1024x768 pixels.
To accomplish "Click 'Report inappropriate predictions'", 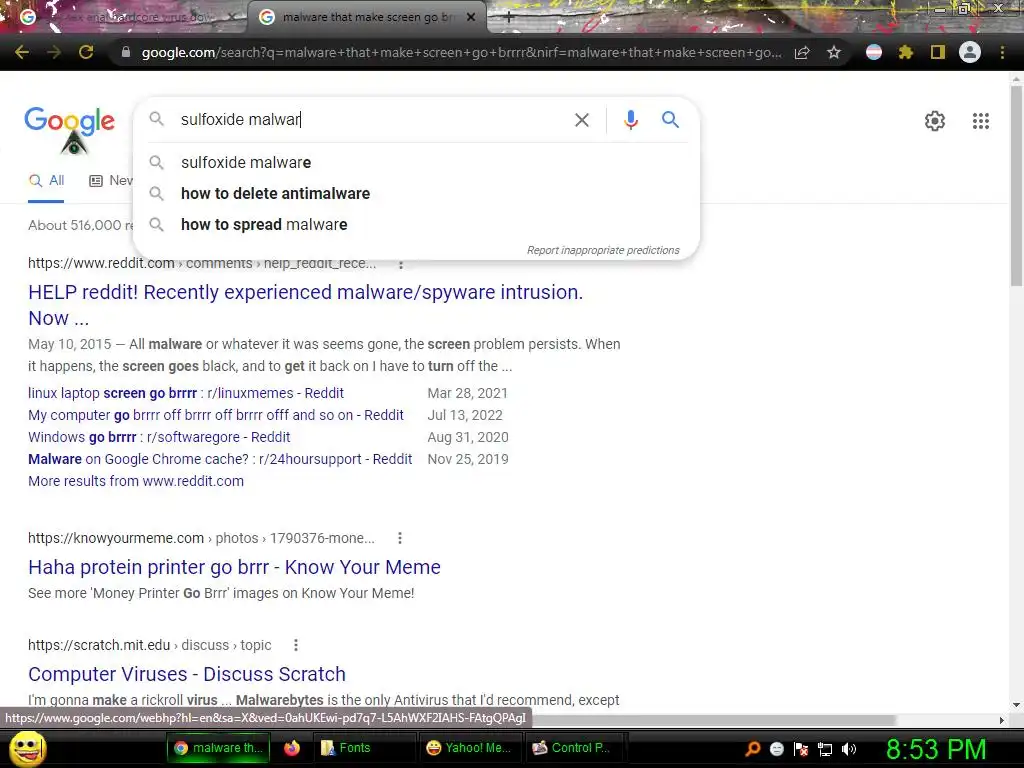I will tap(603, 250).
